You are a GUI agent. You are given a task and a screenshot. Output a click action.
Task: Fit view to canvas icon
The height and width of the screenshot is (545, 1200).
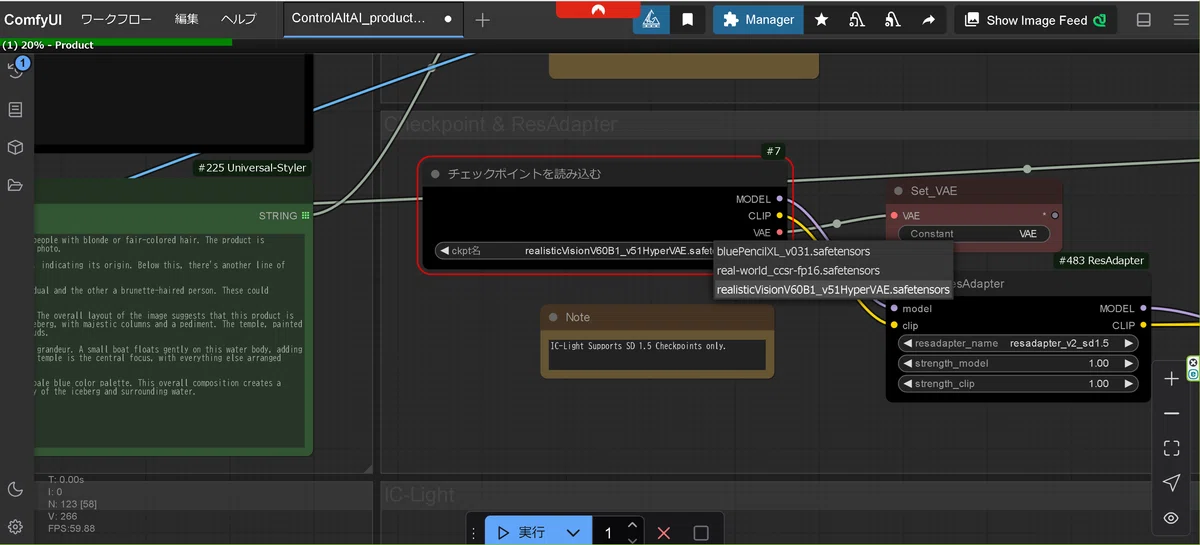[x=1172, y=449]
